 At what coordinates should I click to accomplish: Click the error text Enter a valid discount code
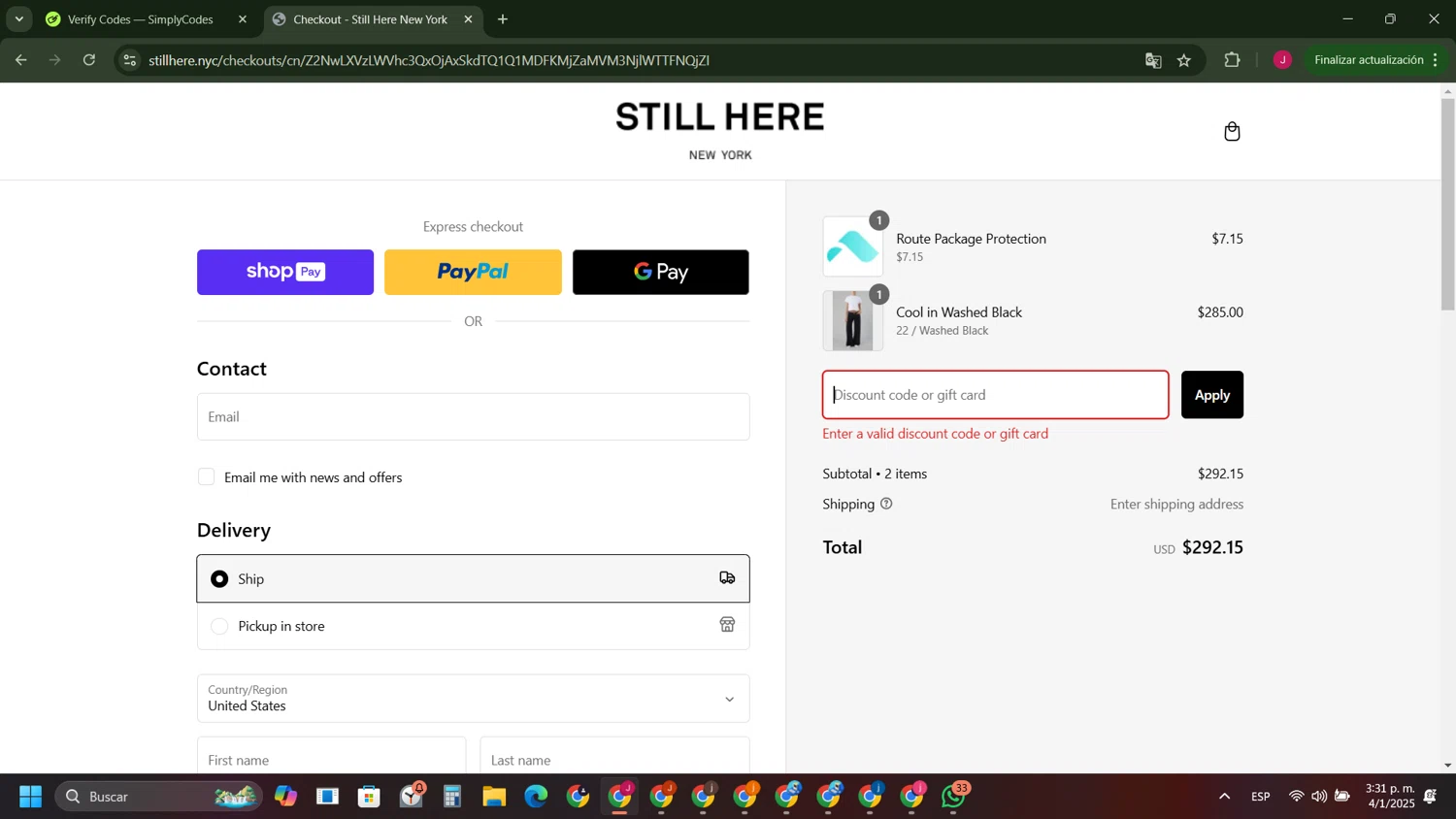coord(935,434)
